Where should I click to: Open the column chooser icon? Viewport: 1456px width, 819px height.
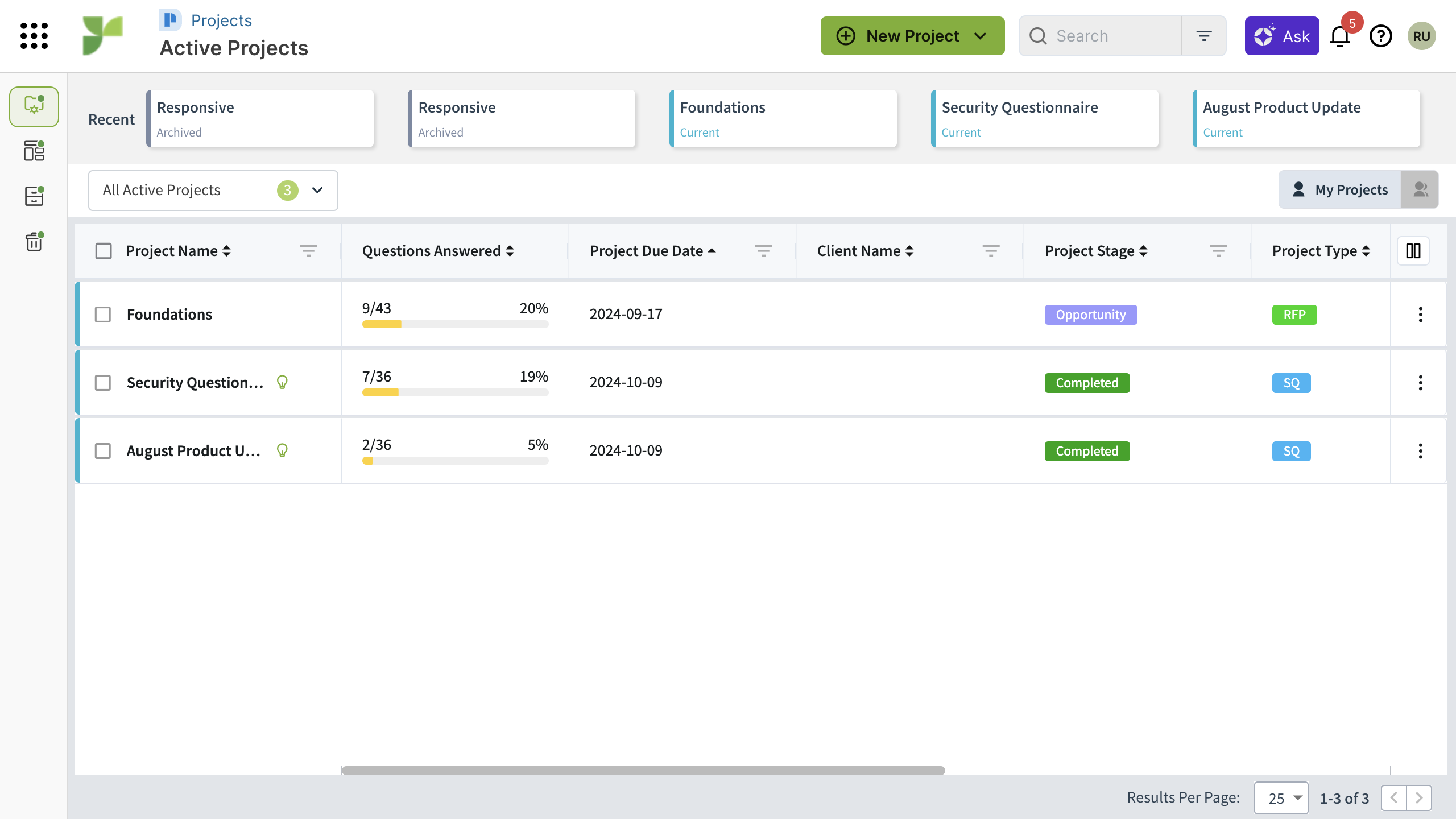[x=1413, y=251]
